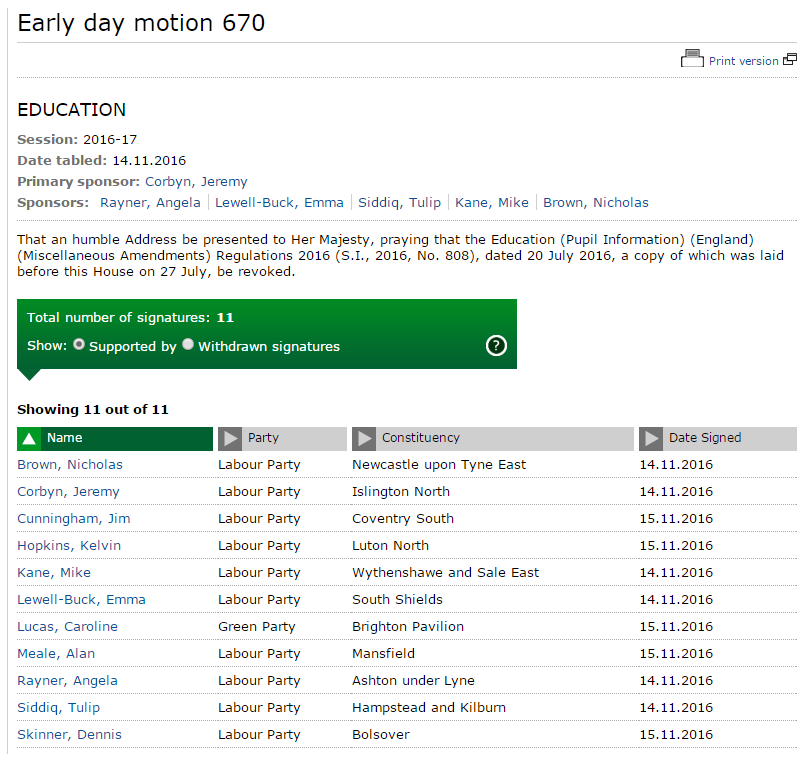Open sponsor link Kane, Mike
This screenshot has width=812, height=763.
tap(491, 203)
